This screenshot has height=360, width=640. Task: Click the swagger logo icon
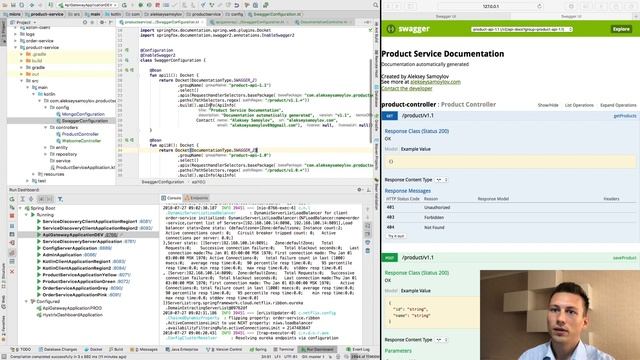point(391,29)
